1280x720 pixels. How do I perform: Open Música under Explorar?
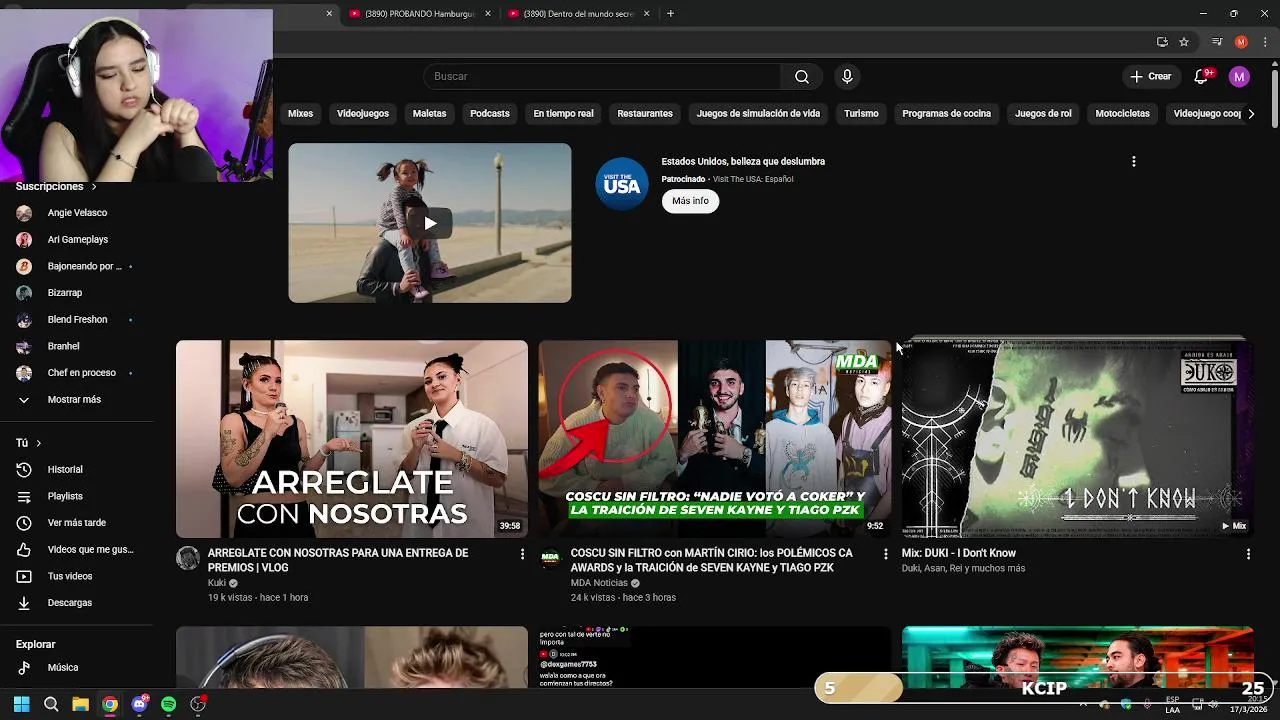tap(77, 668)
